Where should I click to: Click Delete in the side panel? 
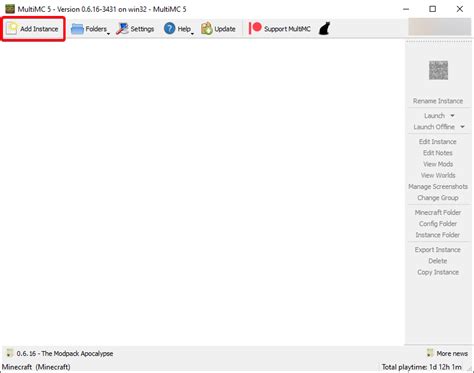(x=438, y=261)
